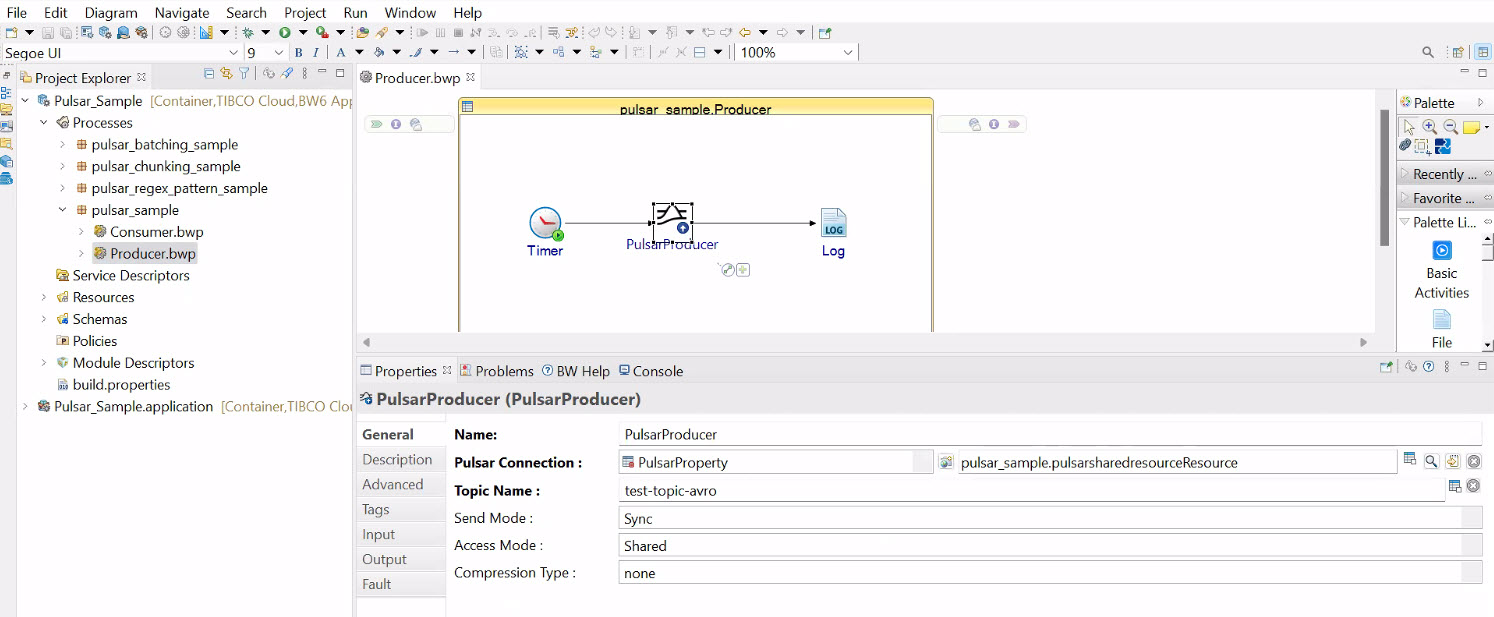
Task: Click the Topic Name input field
Action: tap(1030, 491)
